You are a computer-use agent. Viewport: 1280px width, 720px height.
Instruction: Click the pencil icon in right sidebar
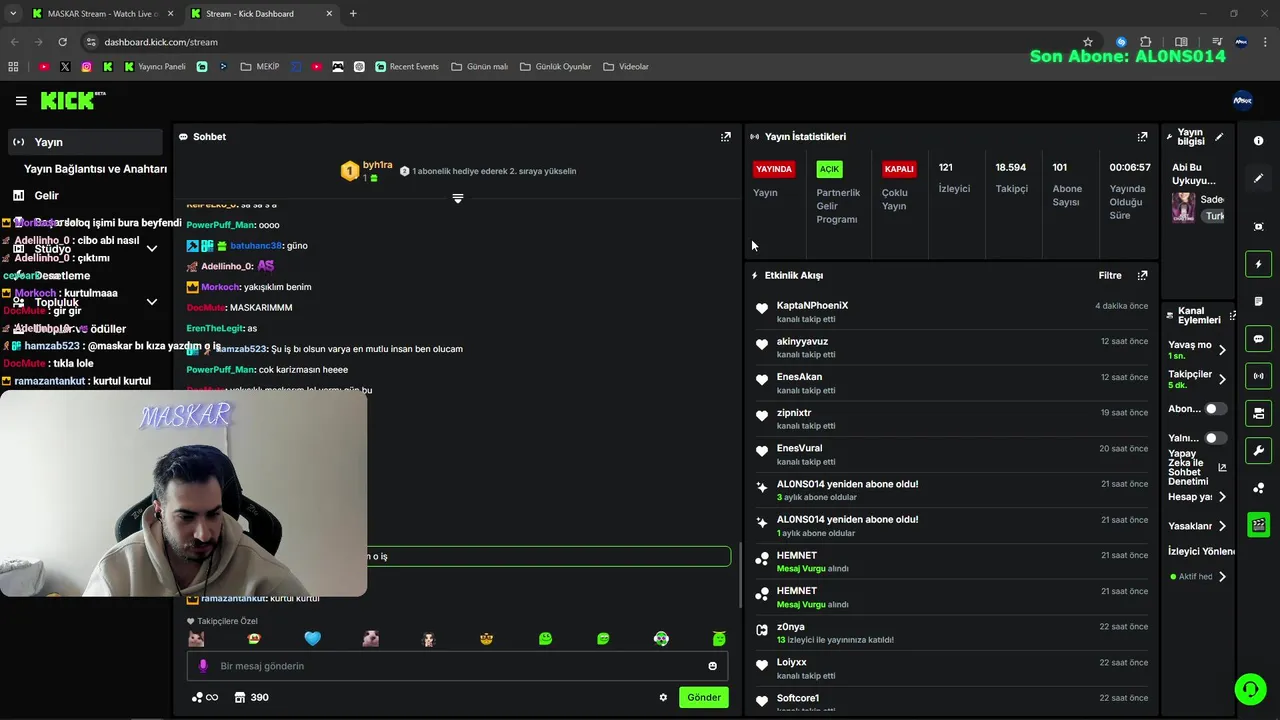(1258, 178)
